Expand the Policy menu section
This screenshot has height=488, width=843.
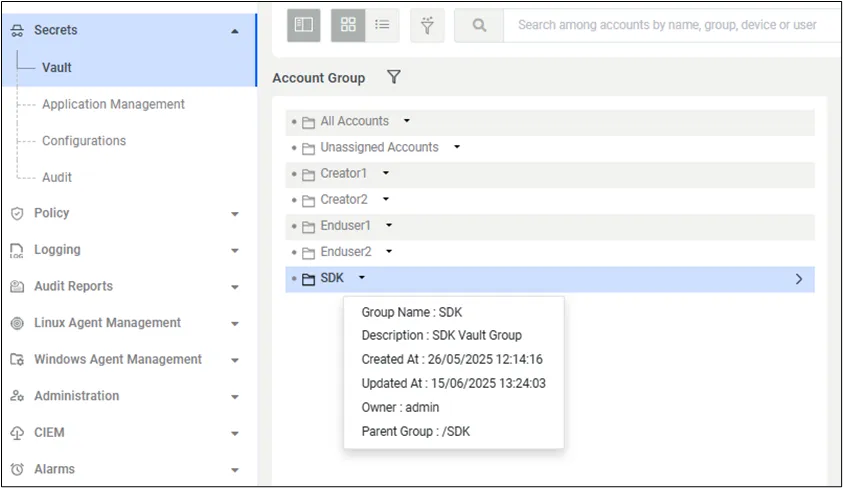235,214
